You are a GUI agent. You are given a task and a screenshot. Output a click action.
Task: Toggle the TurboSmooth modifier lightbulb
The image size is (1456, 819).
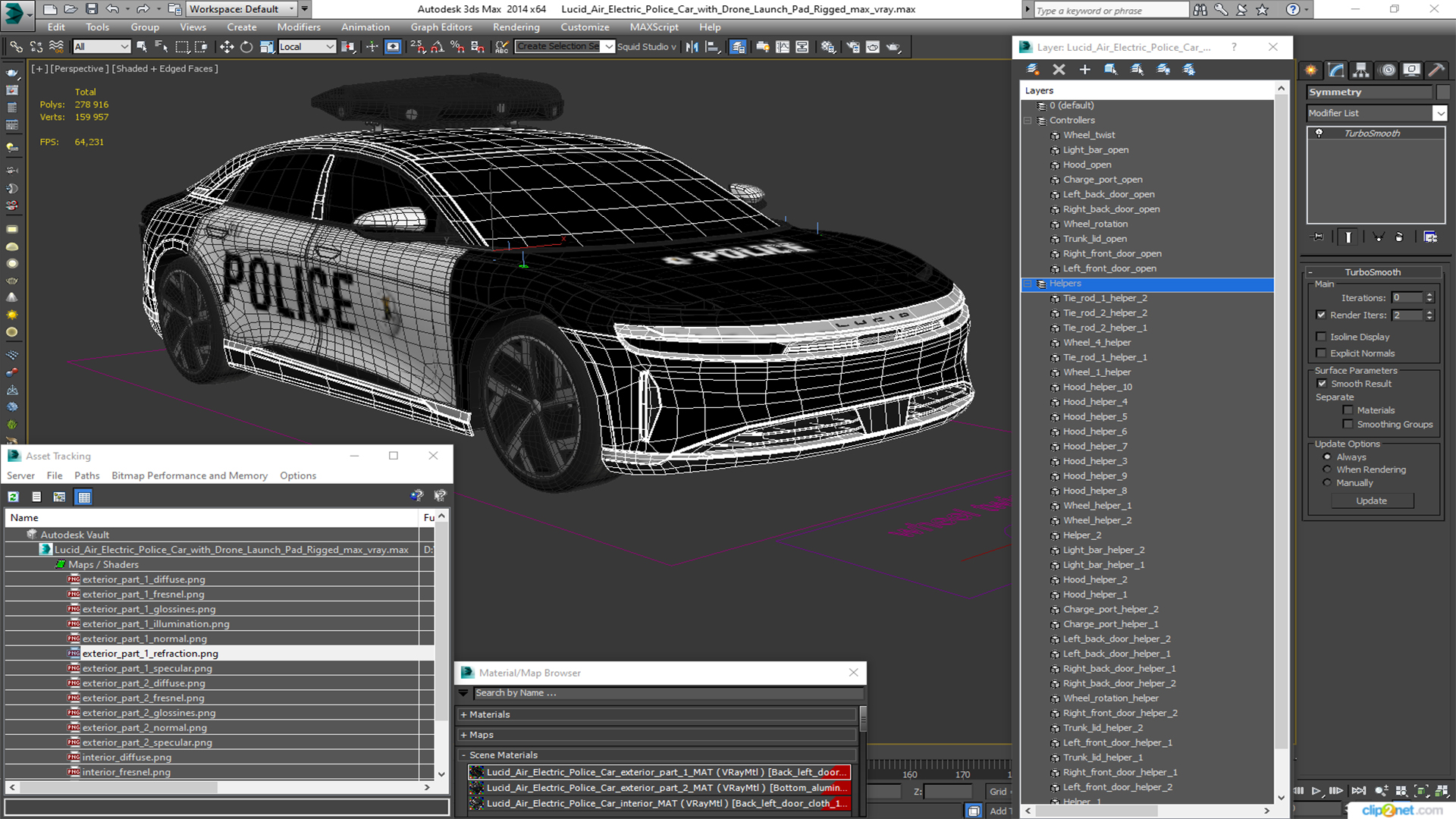click(1319, 133)
